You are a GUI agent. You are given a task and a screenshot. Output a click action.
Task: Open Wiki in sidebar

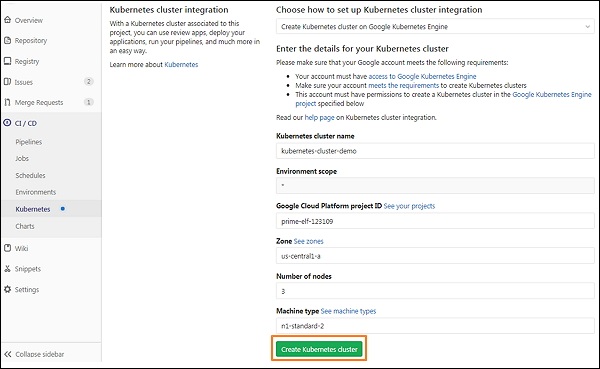click(x=21, y=248)
